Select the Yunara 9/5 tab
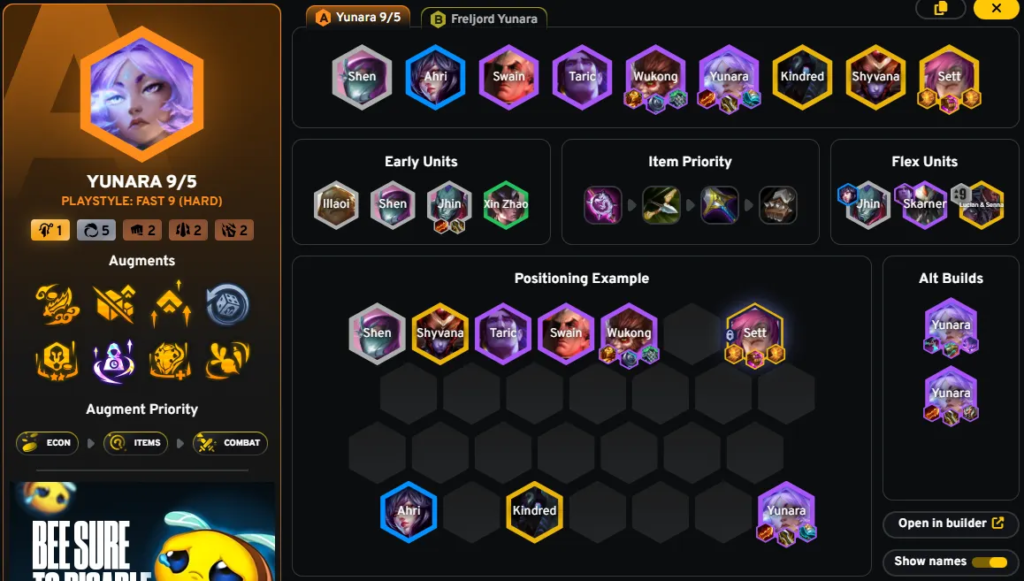The image size is (1024, 581). click(358, 17)
